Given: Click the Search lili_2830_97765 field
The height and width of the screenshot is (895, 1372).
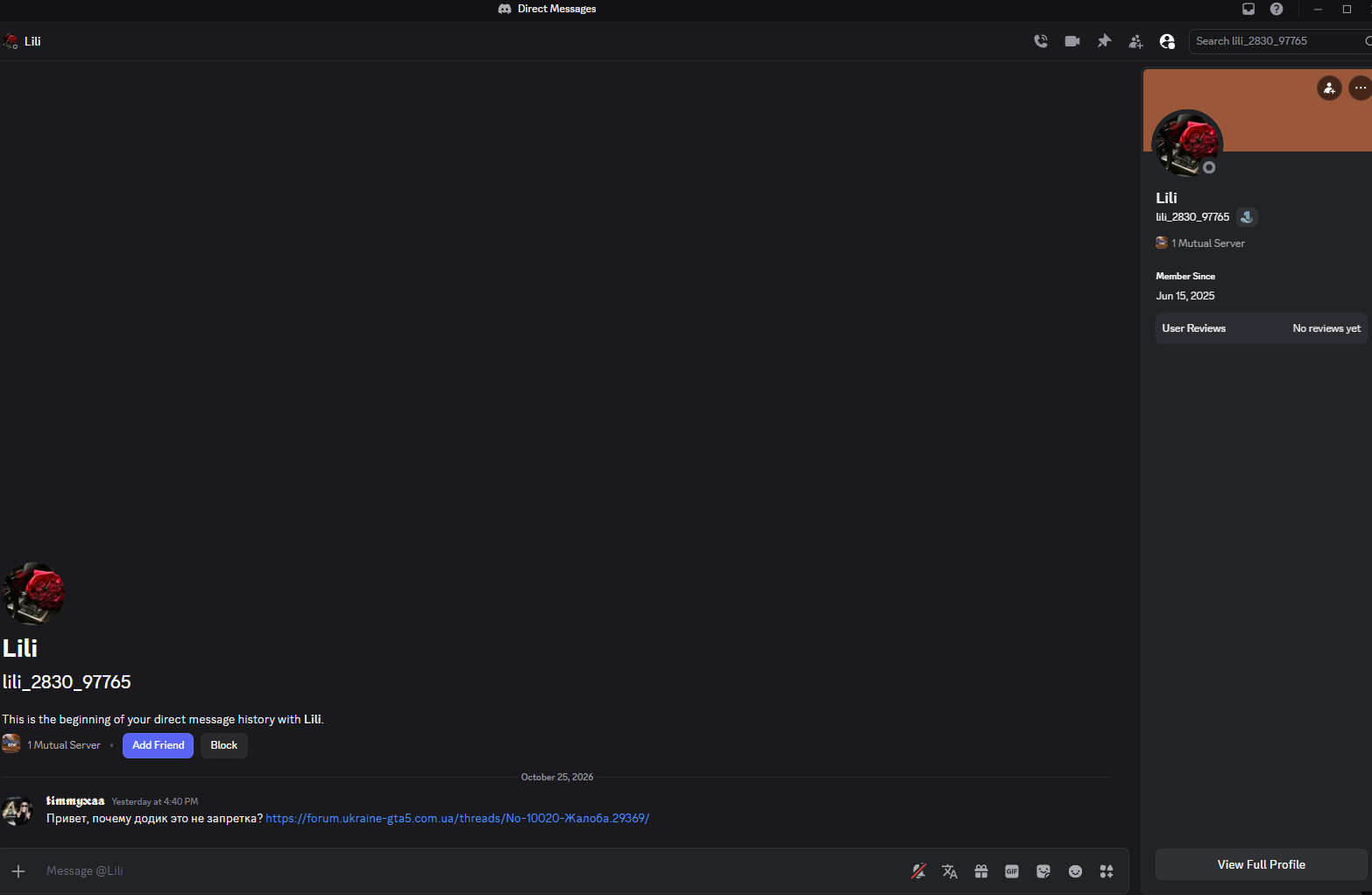Looking at the screenshot, I should click(1279, 41).
